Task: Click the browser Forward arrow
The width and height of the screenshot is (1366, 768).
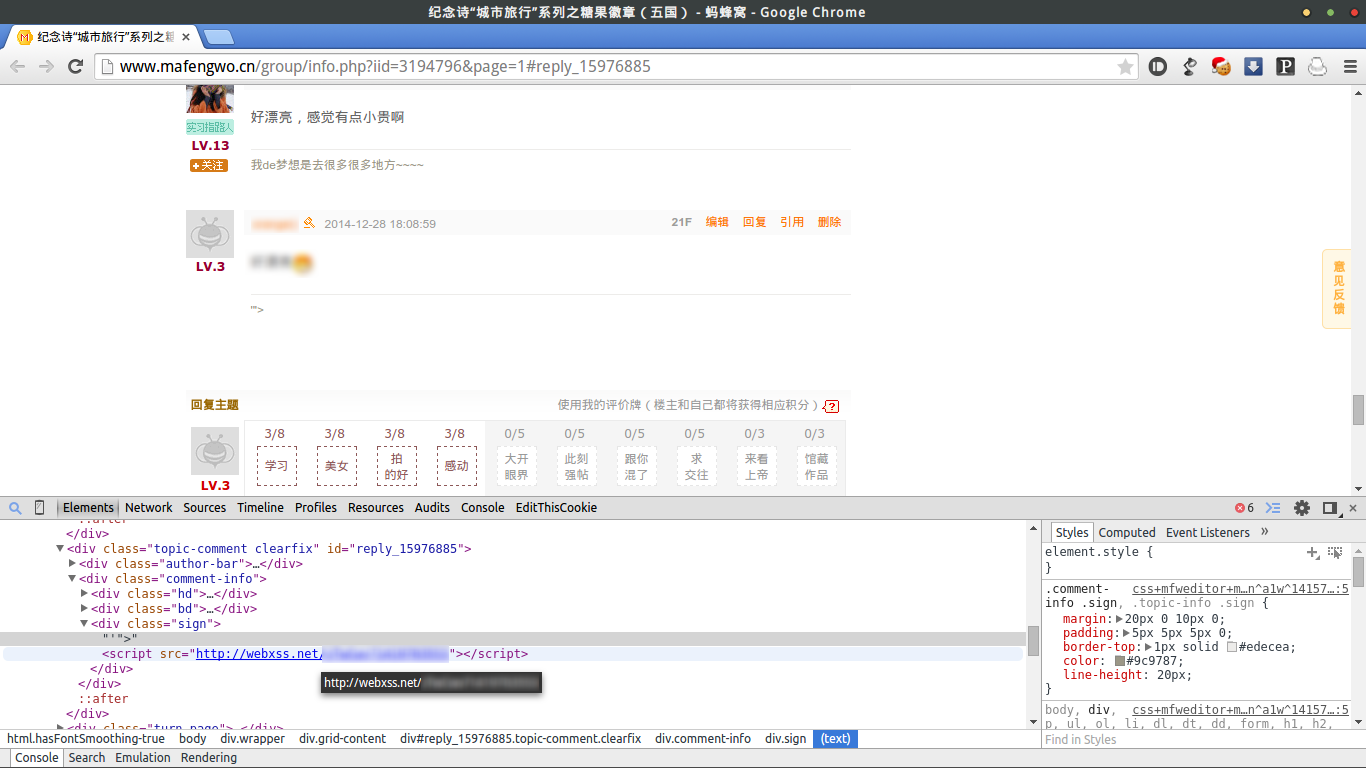Action: 46,66
